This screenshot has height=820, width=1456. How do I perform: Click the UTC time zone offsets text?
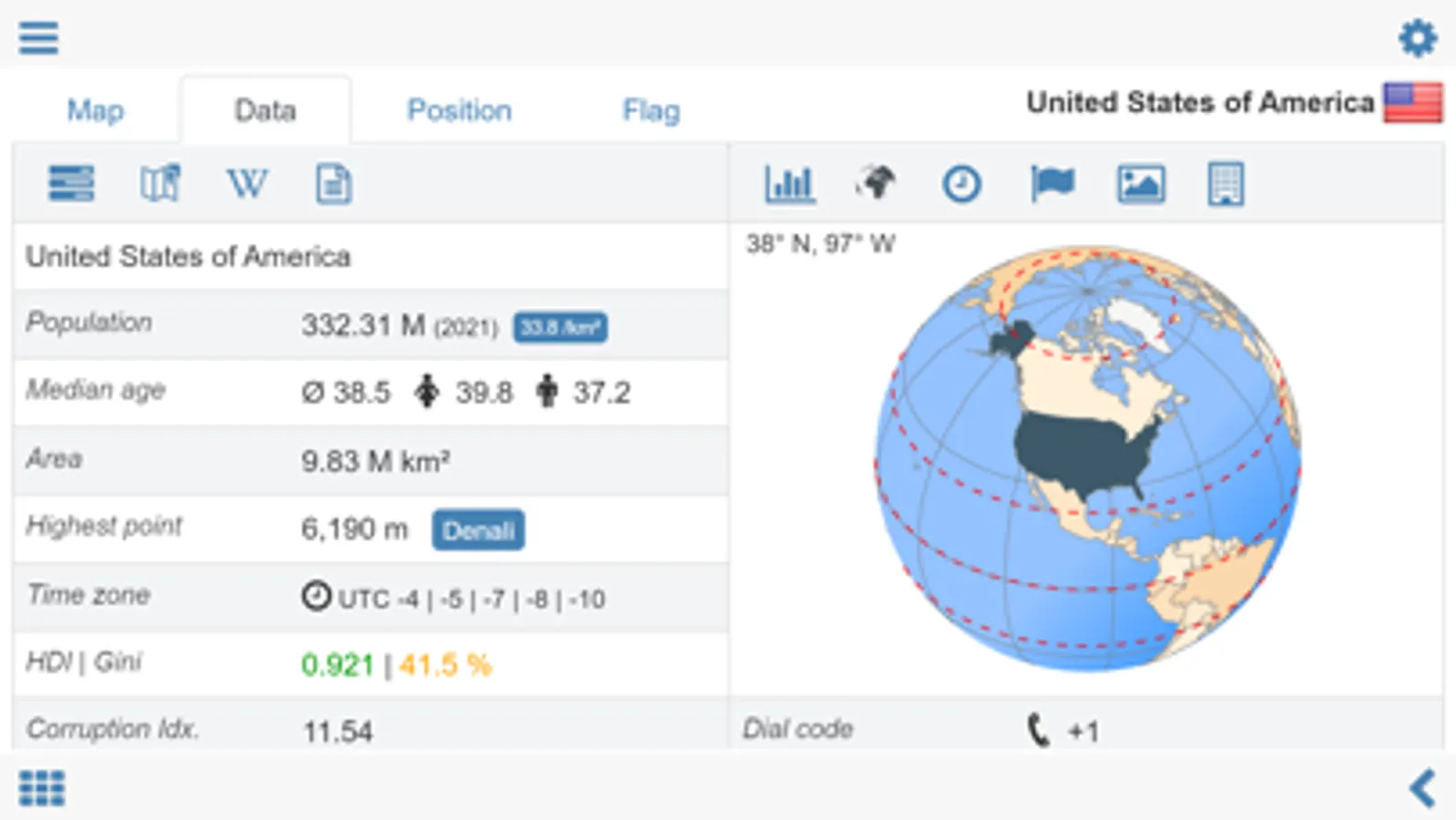(x=472, y=600)
